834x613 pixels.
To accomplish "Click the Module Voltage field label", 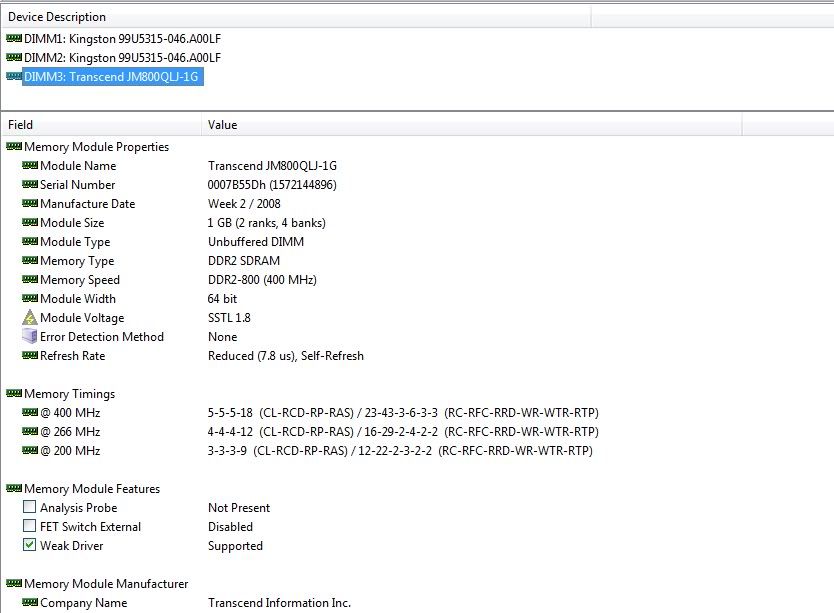I will point(82,318).
